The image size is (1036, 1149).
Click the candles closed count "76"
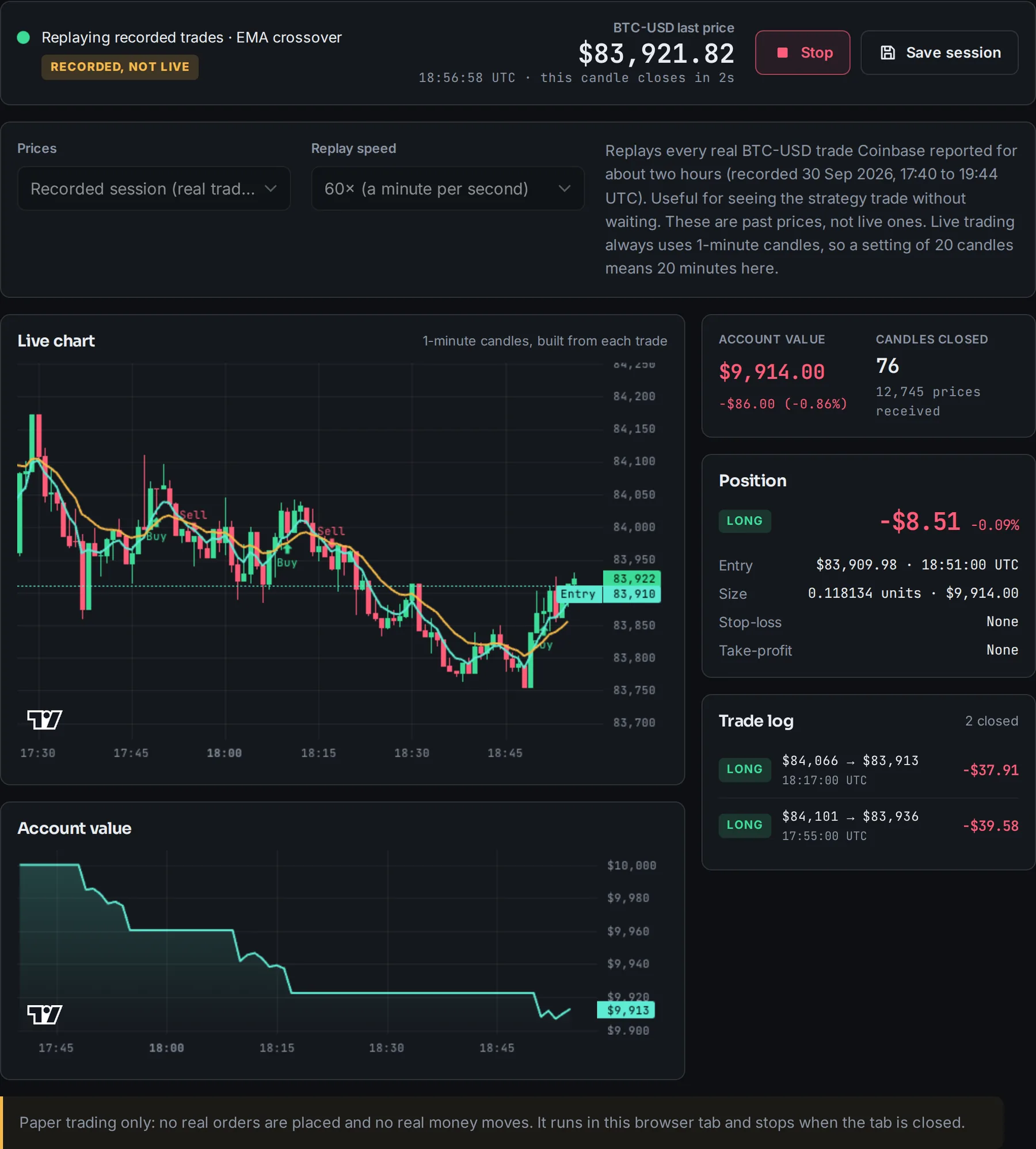(x=887, y=366)
